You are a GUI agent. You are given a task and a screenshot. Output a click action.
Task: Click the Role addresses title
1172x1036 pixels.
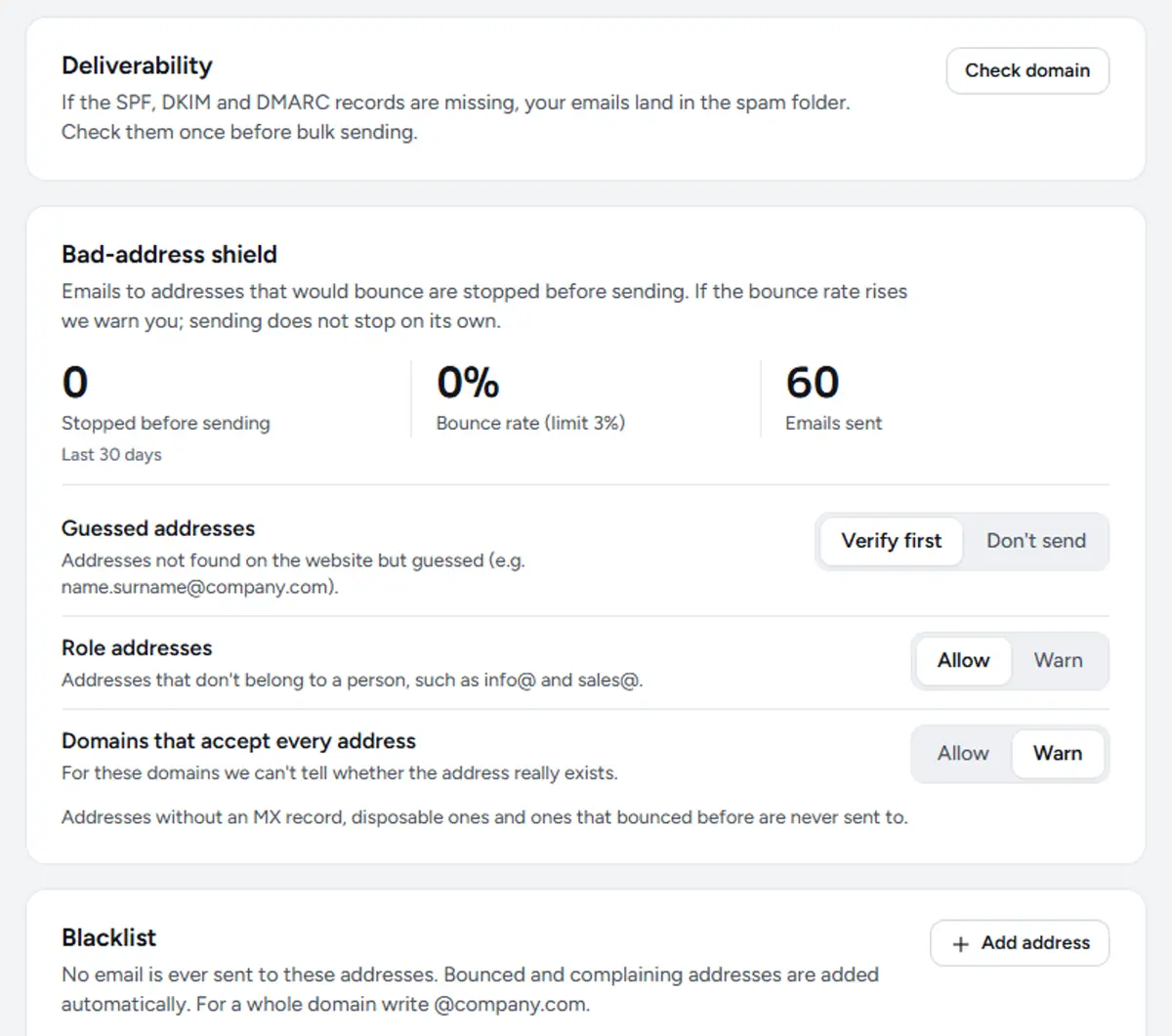click(137, 648)
